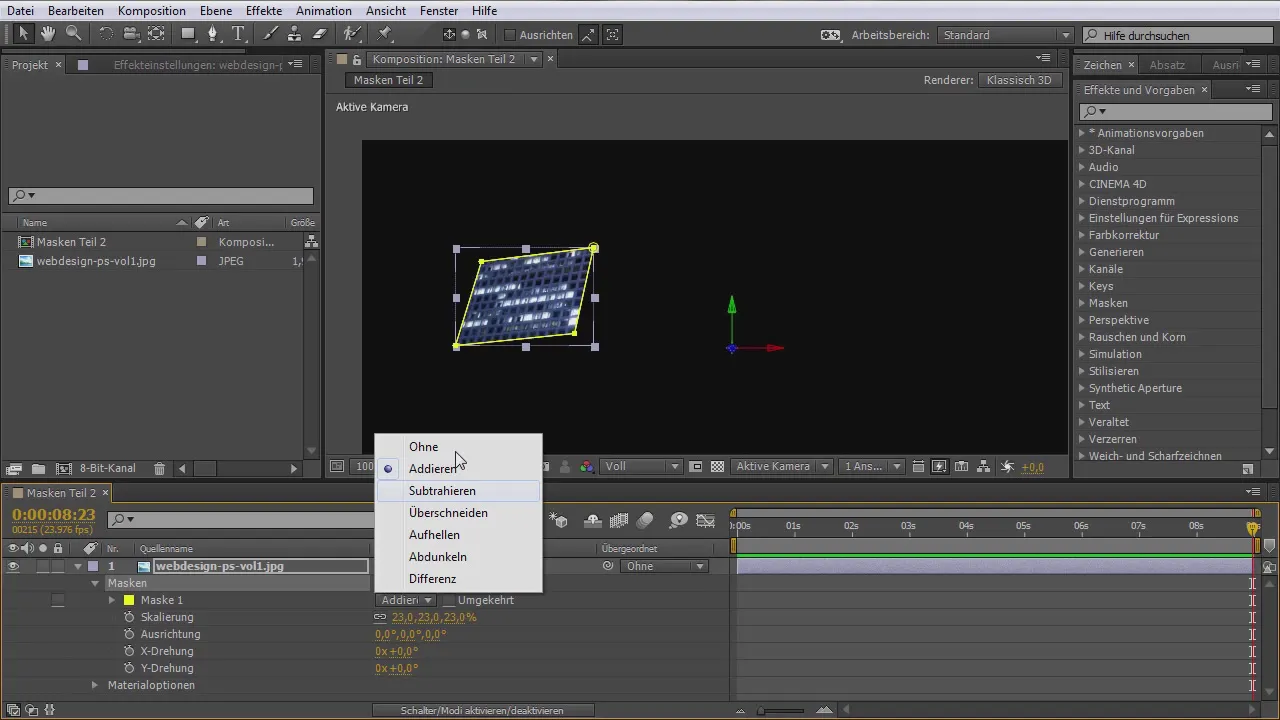Open the Arbeitsbereich Standard dropdown
Viewport: 1280px width, 720px height.
(1005, 35)
